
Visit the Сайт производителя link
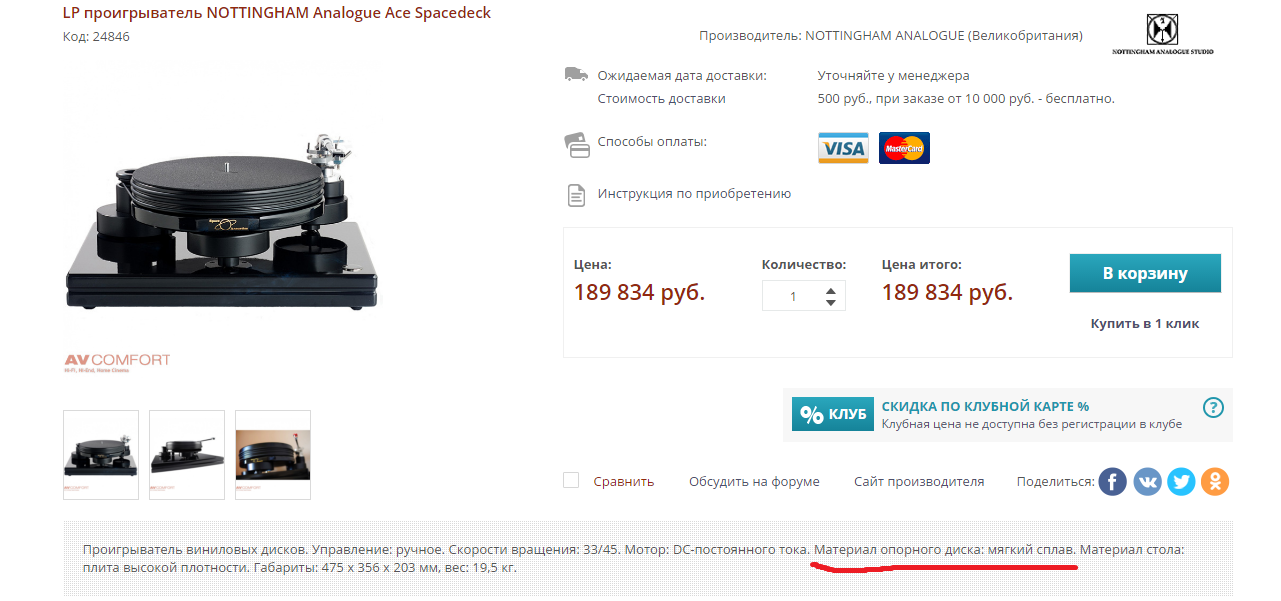(919, 481)
